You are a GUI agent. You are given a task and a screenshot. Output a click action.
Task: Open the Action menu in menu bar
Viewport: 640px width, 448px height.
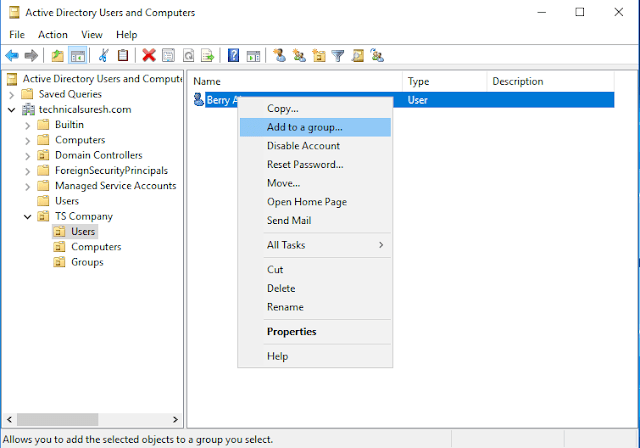tap(52, 34)
